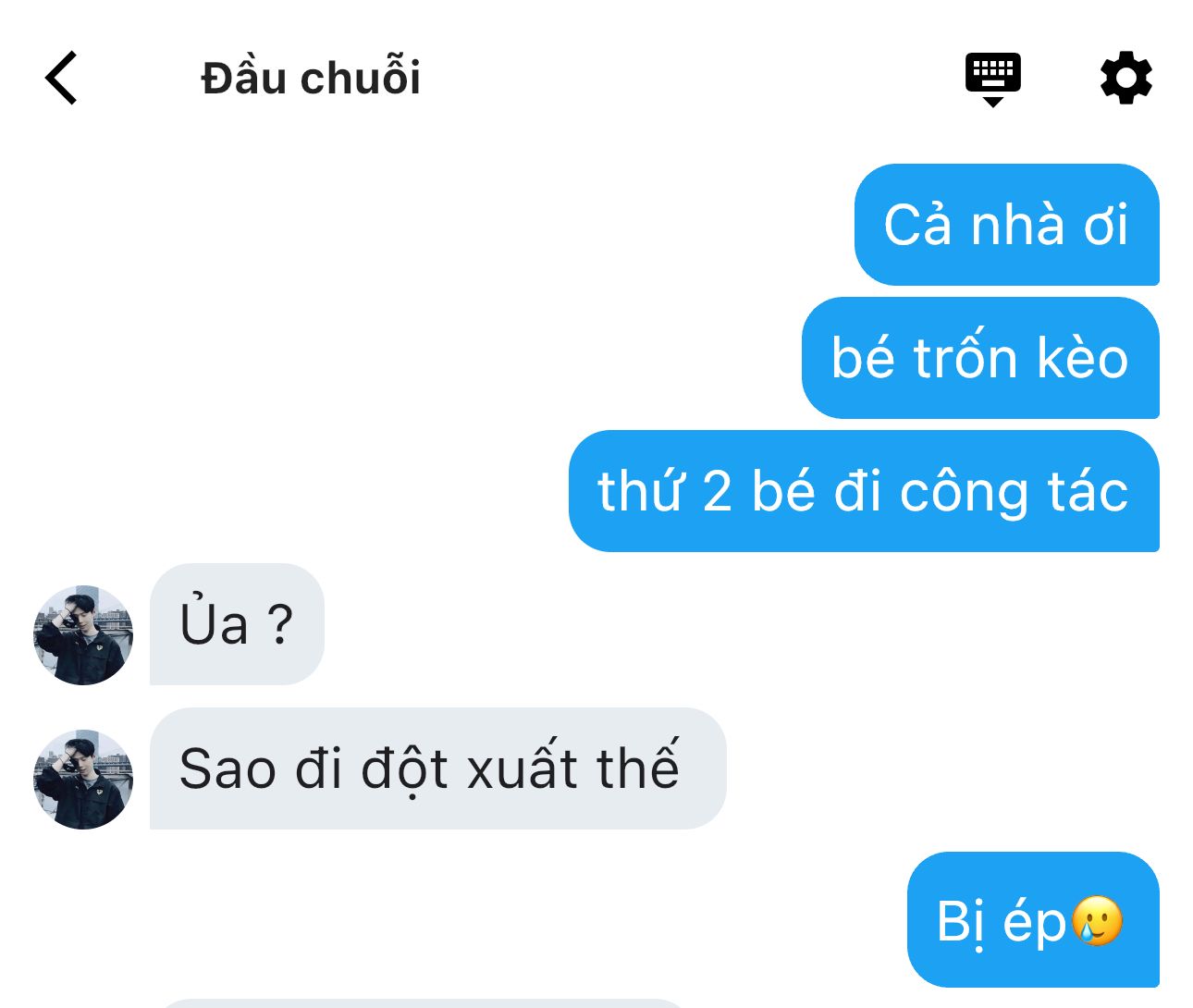
Task: Click the small down arrow under the keyboard icon
Action: (x=992, y=101)
